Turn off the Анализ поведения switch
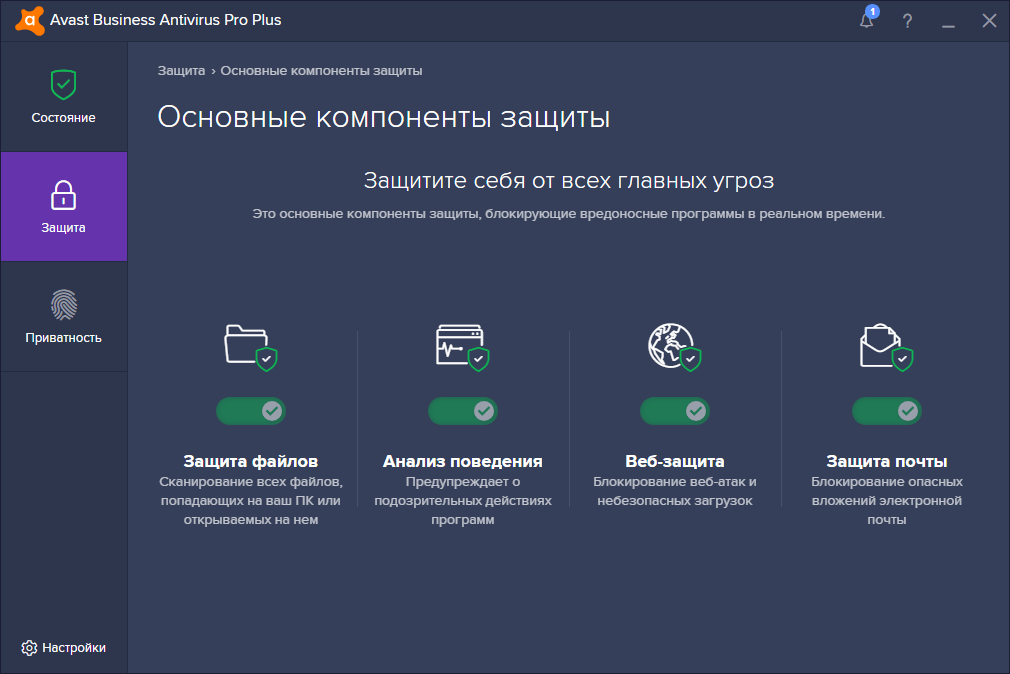 click(x=461, y=411)
